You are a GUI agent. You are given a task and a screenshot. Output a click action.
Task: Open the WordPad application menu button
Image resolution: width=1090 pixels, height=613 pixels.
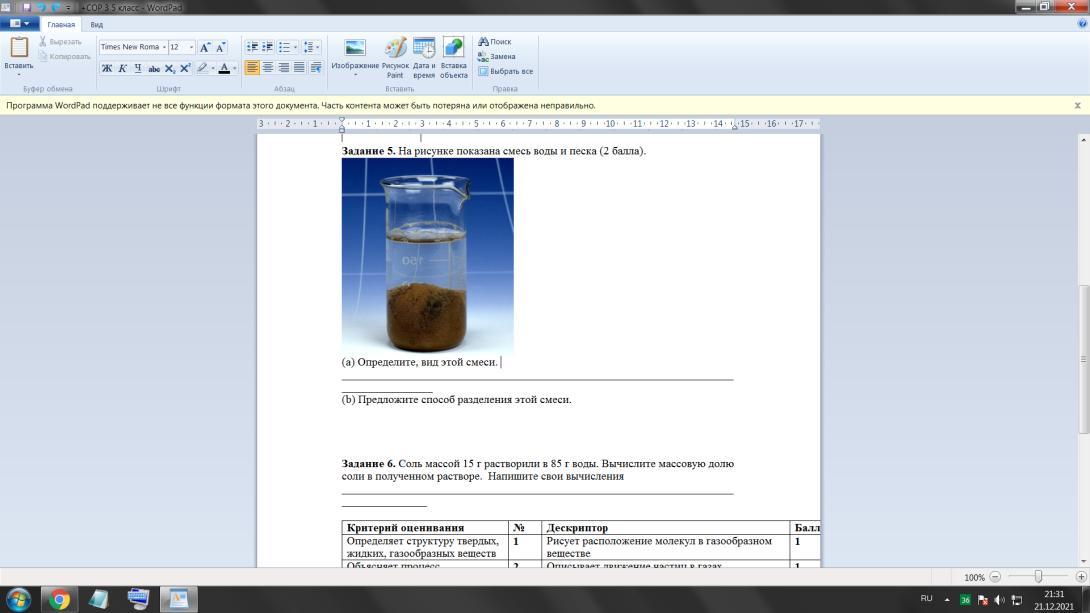tap(19, 24)
